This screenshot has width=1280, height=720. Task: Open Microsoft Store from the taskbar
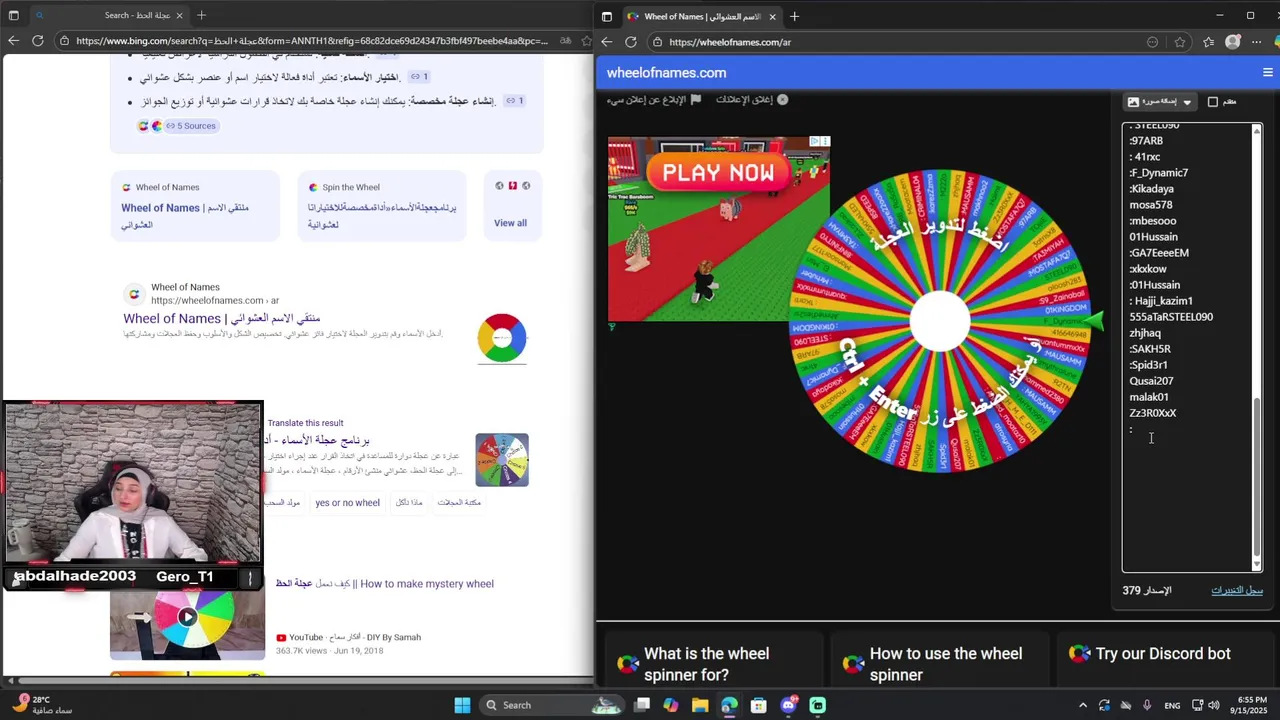[x=759, y=705]
